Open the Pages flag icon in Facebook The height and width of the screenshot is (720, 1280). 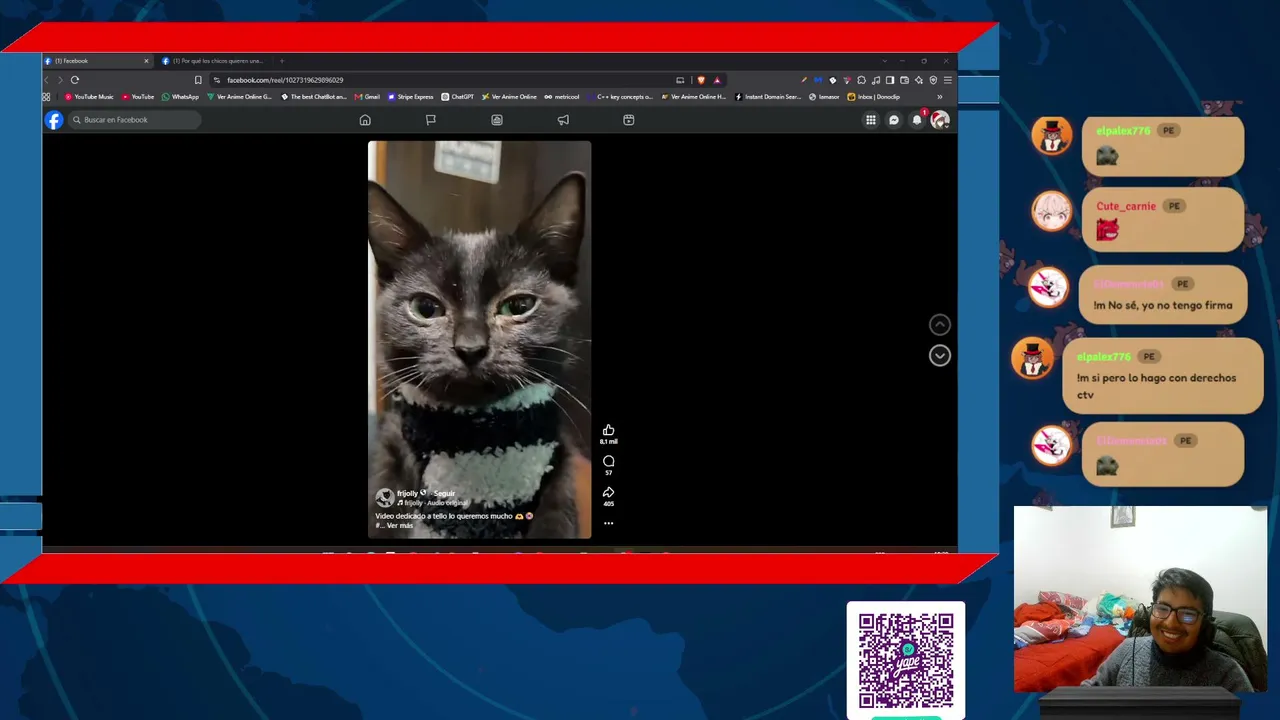click(431, 120)
